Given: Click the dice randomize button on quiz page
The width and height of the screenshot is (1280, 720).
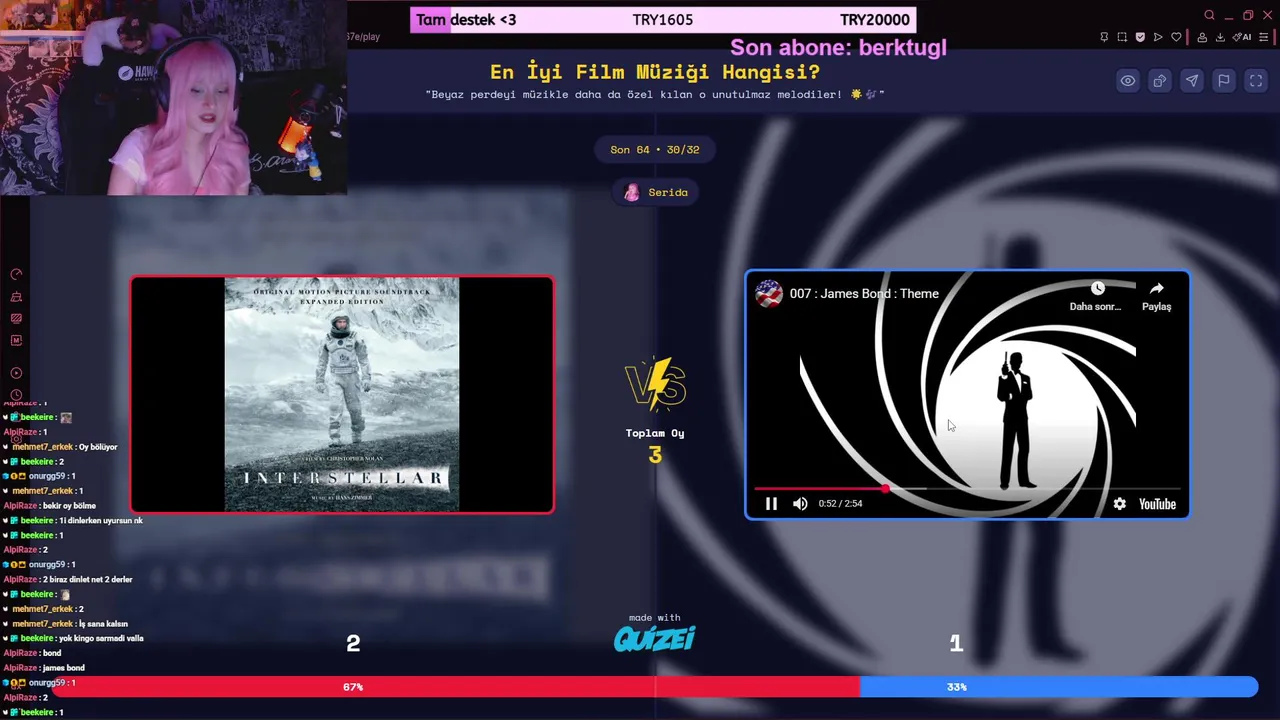Looking at the screenshot, I should coord(1160,81).
